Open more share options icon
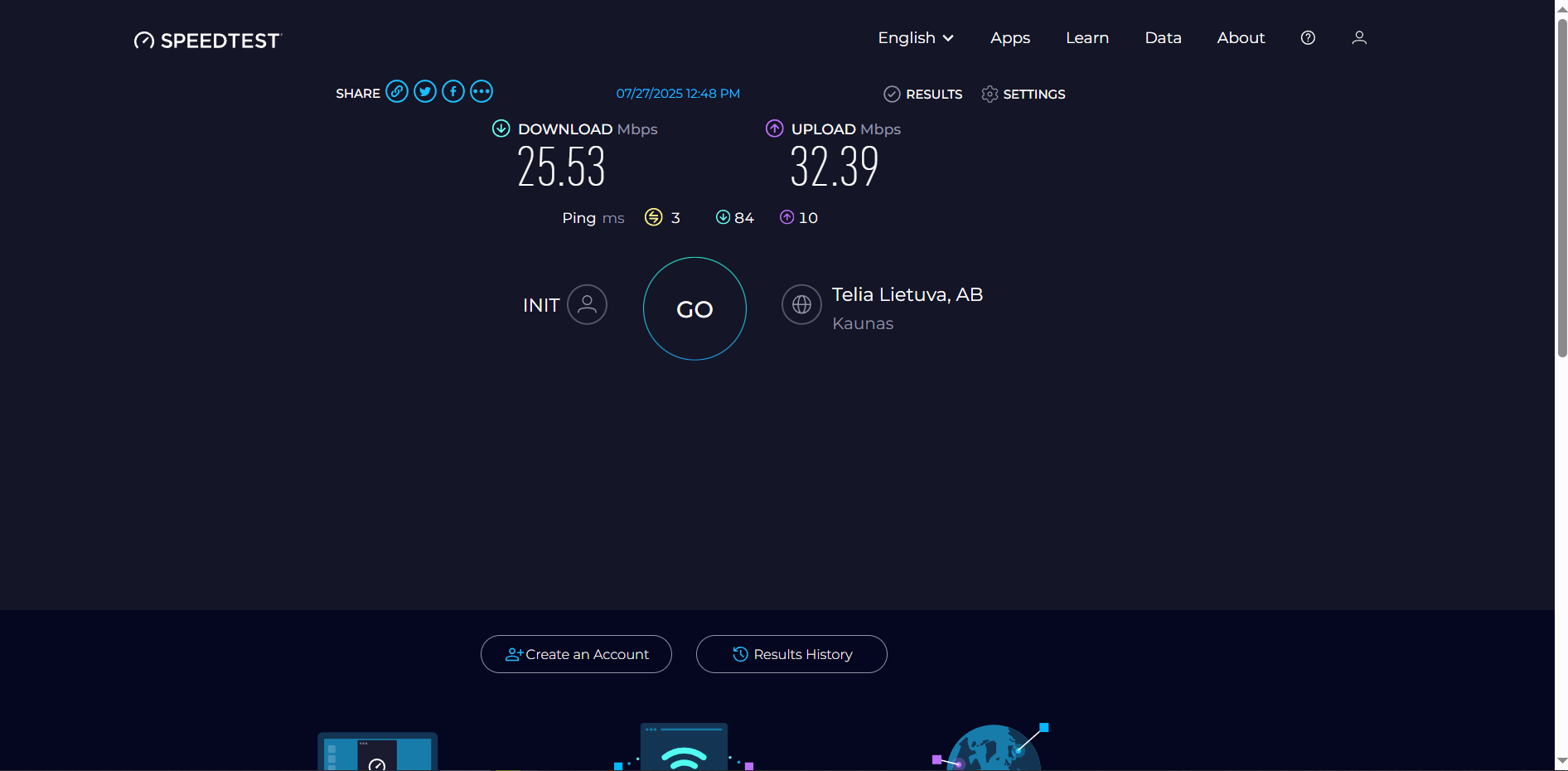1568x771 pixels. click(x=482, y=91)
